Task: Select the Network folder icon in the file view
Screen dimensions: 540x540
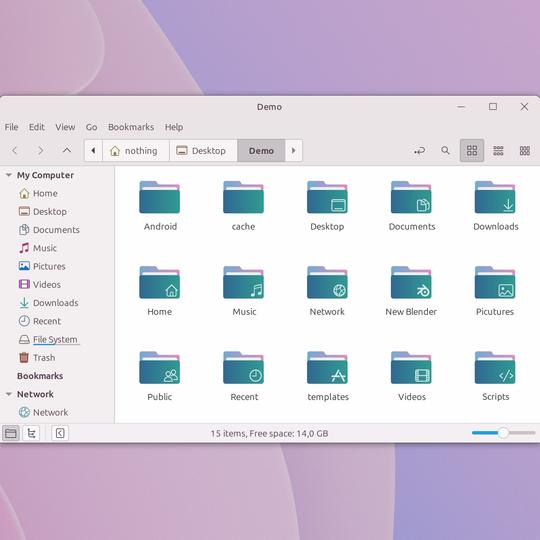Action: pyautogui.click(x=327, y=282)
